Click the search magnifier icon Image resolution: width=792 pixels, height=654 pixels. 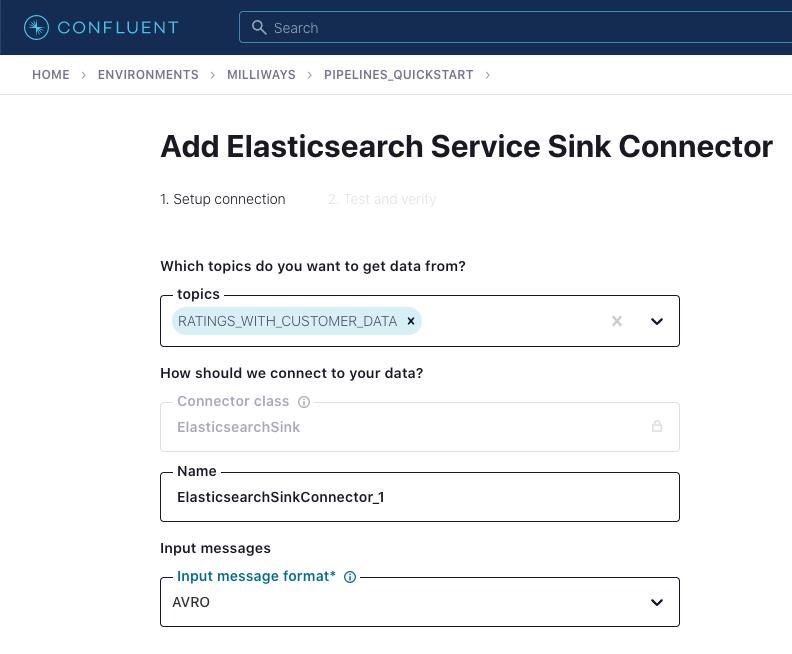259,27
